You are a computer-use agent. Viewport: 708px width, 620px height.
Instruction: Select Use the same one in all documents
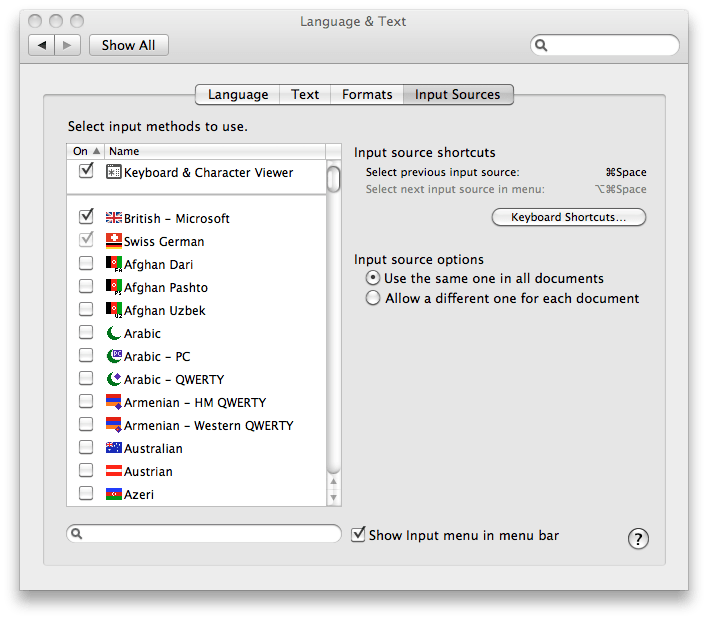(x=373, y=278)
